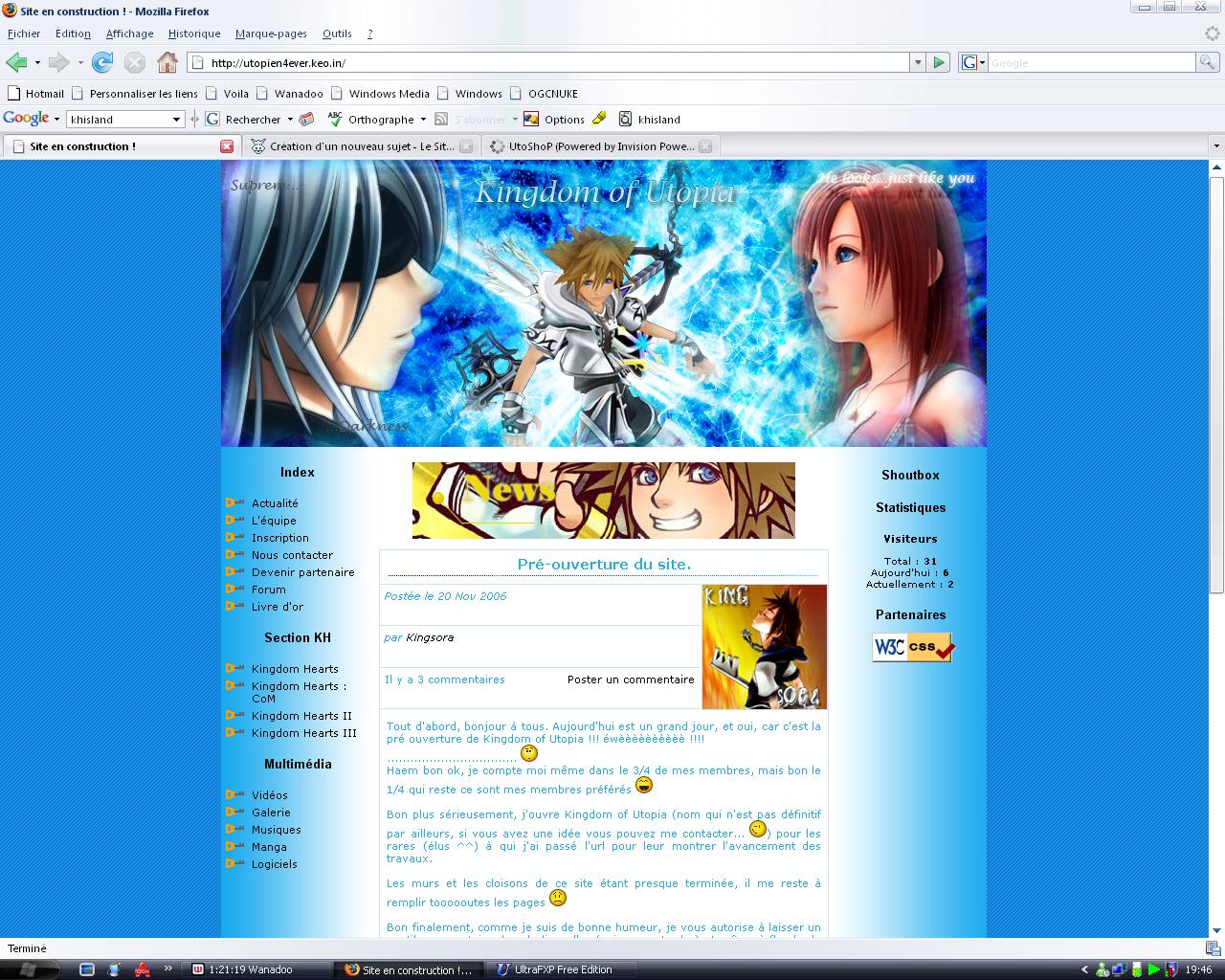Open Kingdom Hearts II section link

pos(301,716)
